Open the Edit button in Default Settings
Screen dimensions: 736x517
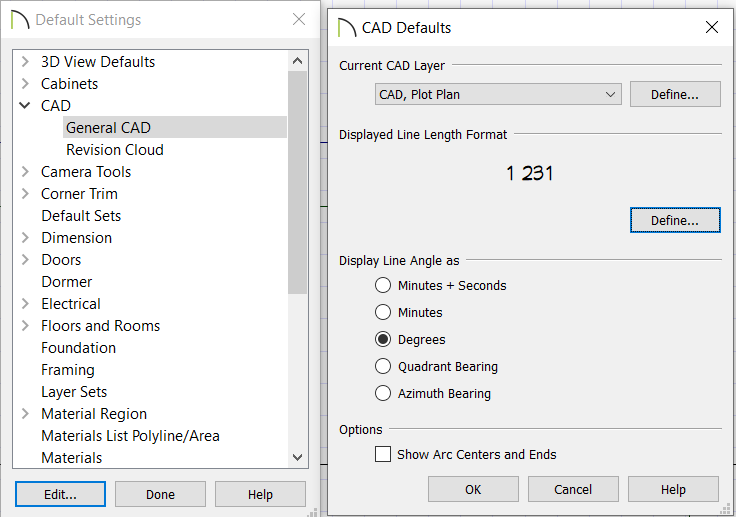click(60, 494)
